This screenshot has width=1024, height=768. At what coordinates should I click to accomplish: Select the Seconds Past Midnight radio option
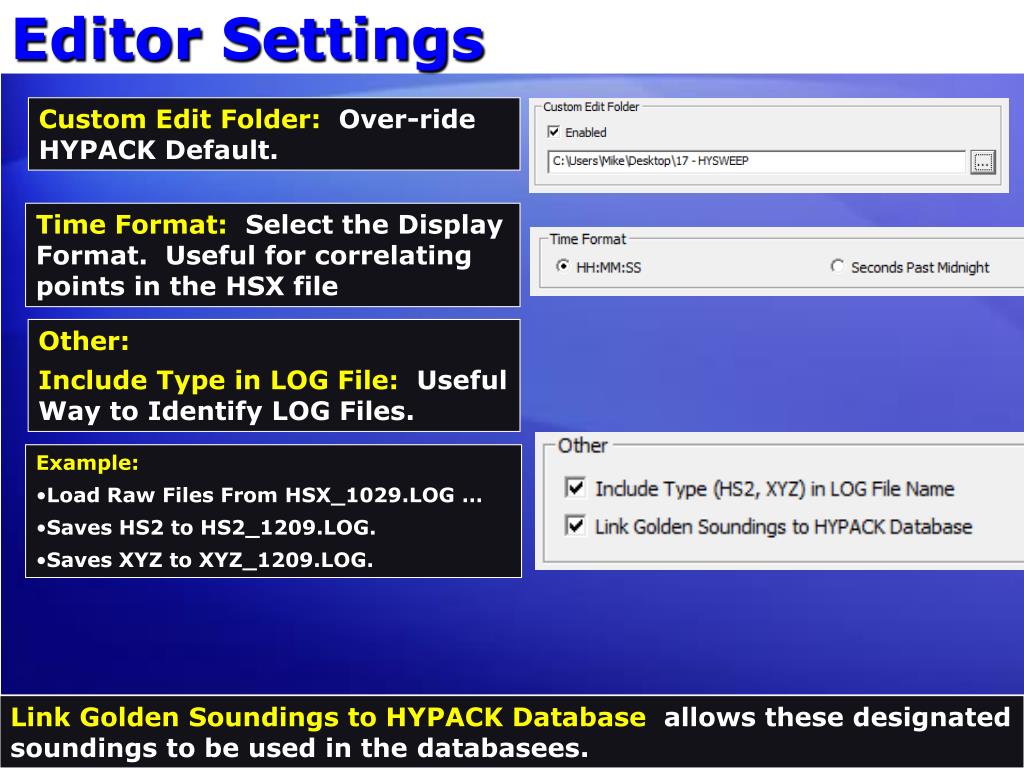(x=837, y=266)
